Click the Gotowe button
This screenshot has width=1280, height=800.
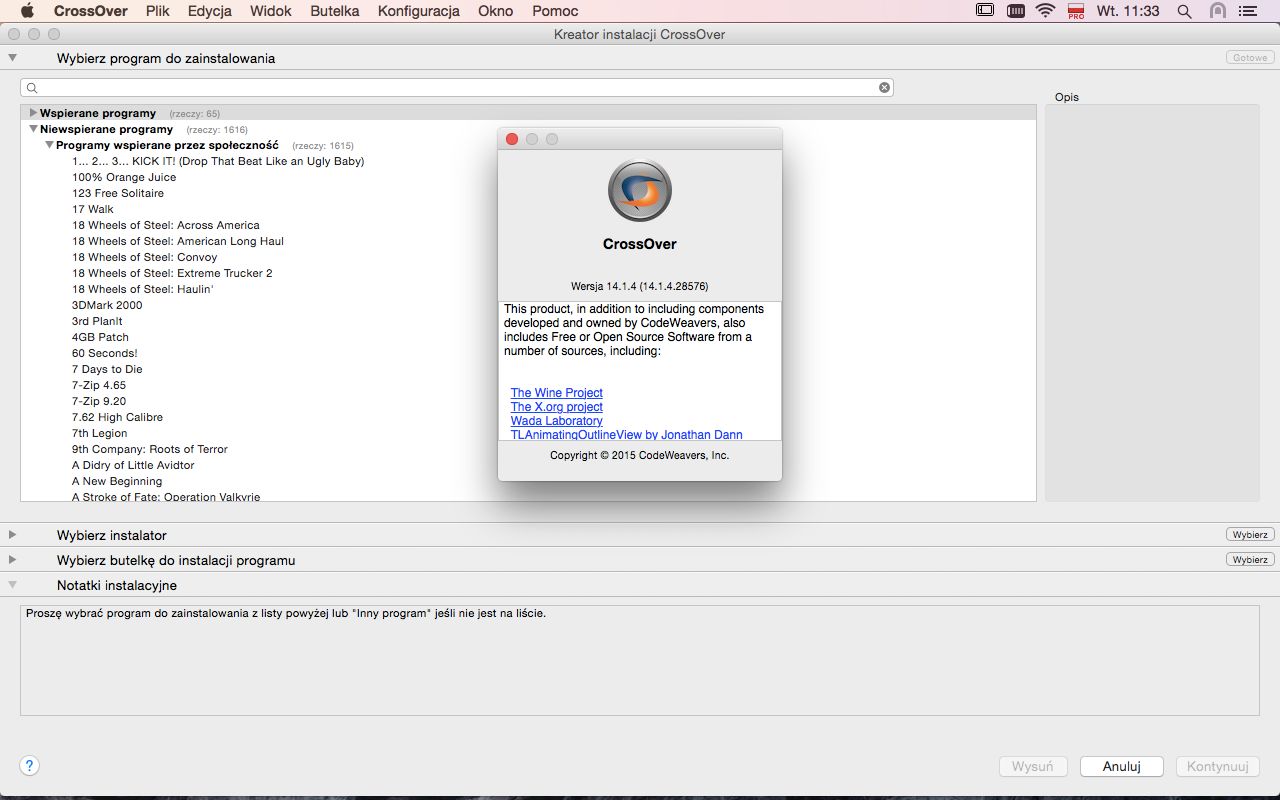1250,58
